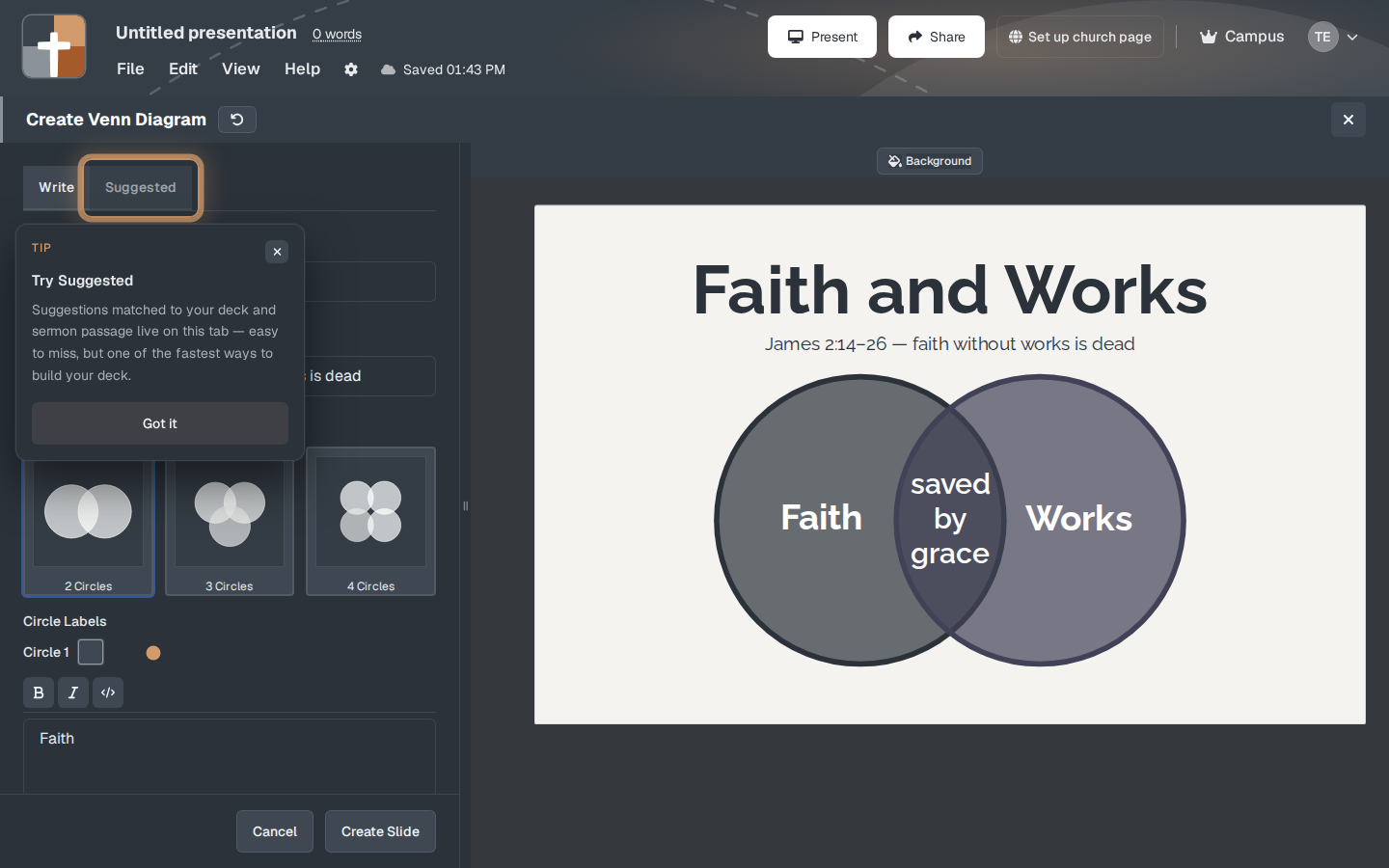This screenshot has height=868, width=1389.
Task: Open the settings gear icon
Action: tap(351, 69)
